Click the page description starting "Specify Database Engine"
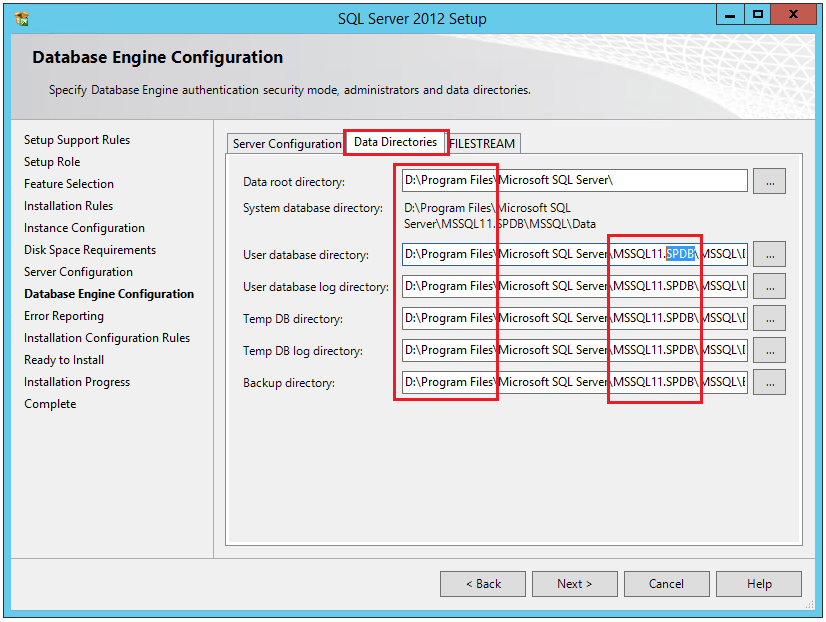 [x=290, y=90]
